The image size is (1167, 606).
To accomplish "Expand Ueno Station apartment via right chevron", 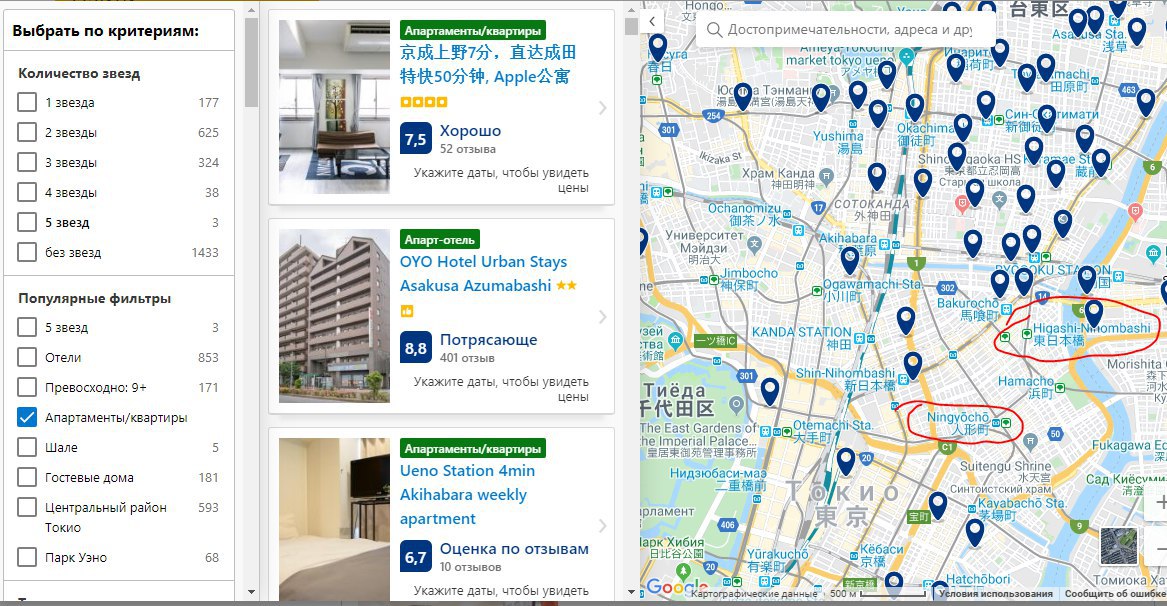I will click(x=603, y=526).
